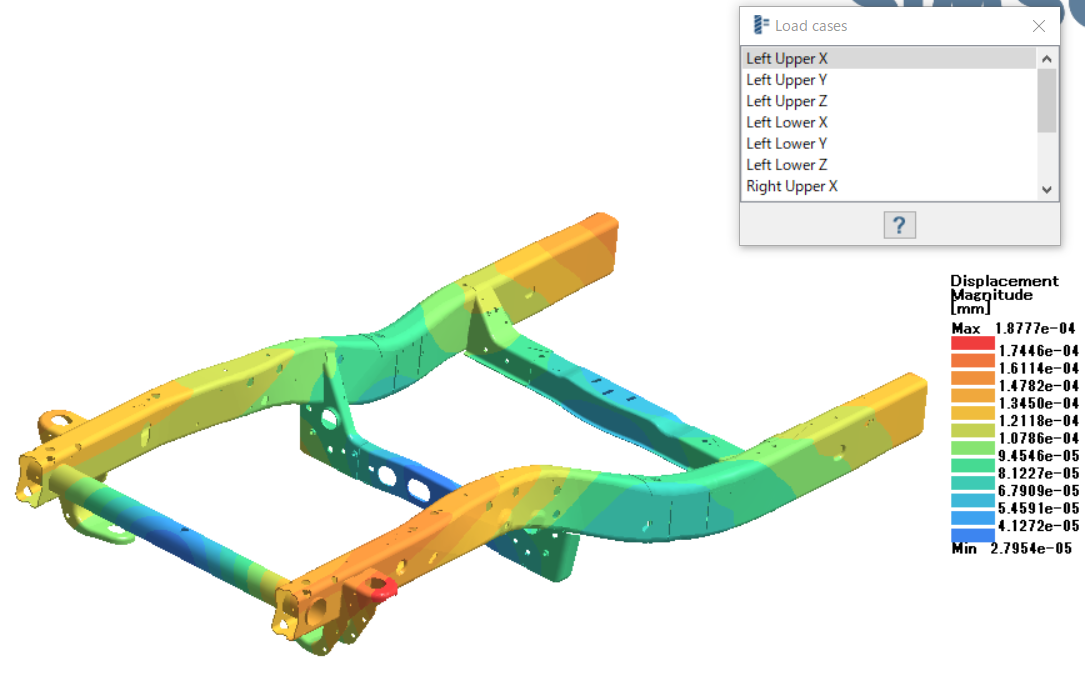Click the Load cases title bar icon

pyautogui.click(x=761, y=26)
